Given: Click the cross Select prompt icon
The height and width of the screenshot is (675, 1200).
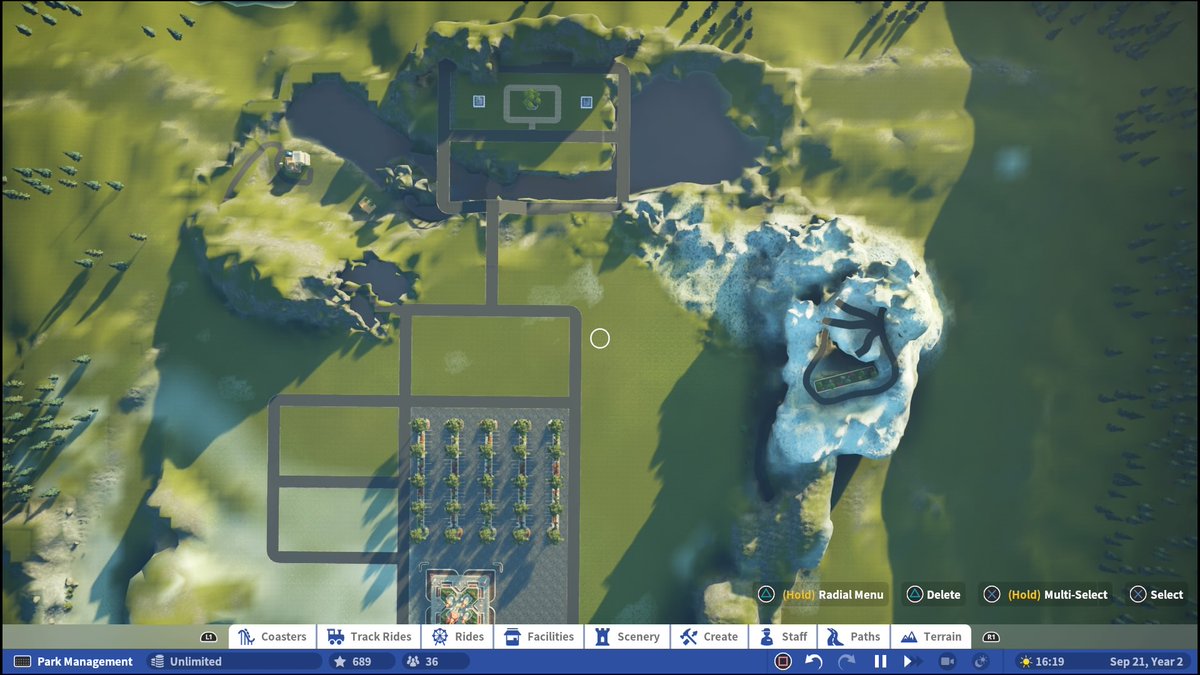Looking at the screenshot, I should [1138, 594].
